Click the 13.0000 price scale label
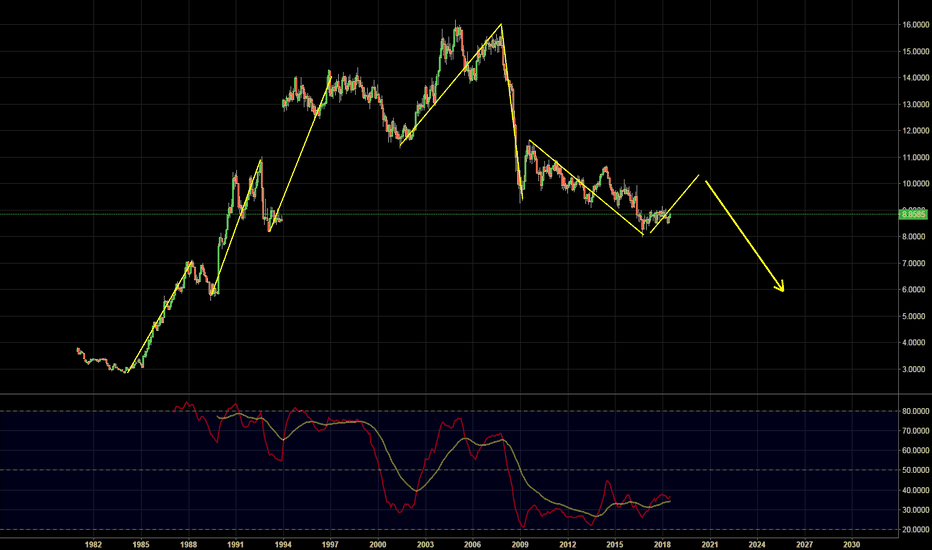Screen dimensions: 932x550 point(915,105)
